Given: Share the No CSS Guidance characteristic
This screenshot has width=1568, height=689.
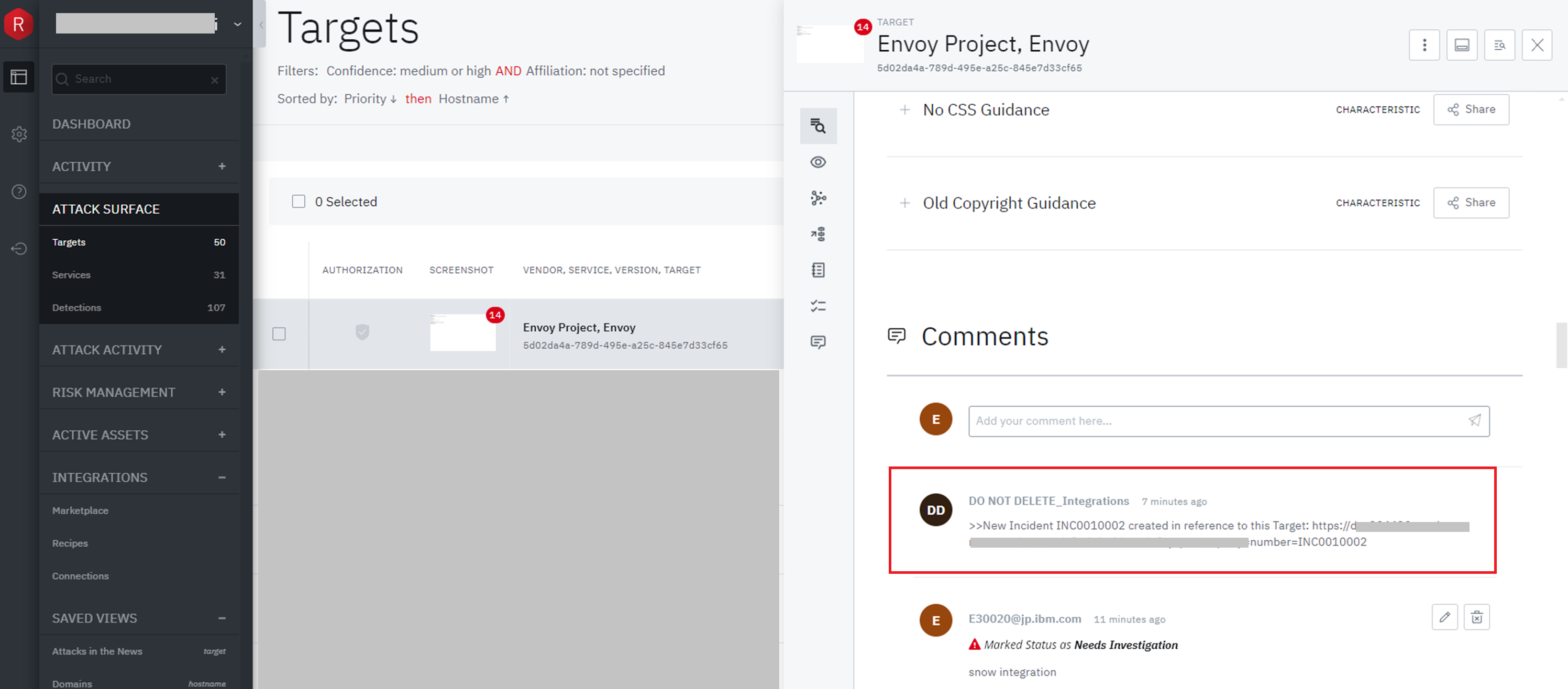Looking at the screenshot, I should pos(1471,109).
